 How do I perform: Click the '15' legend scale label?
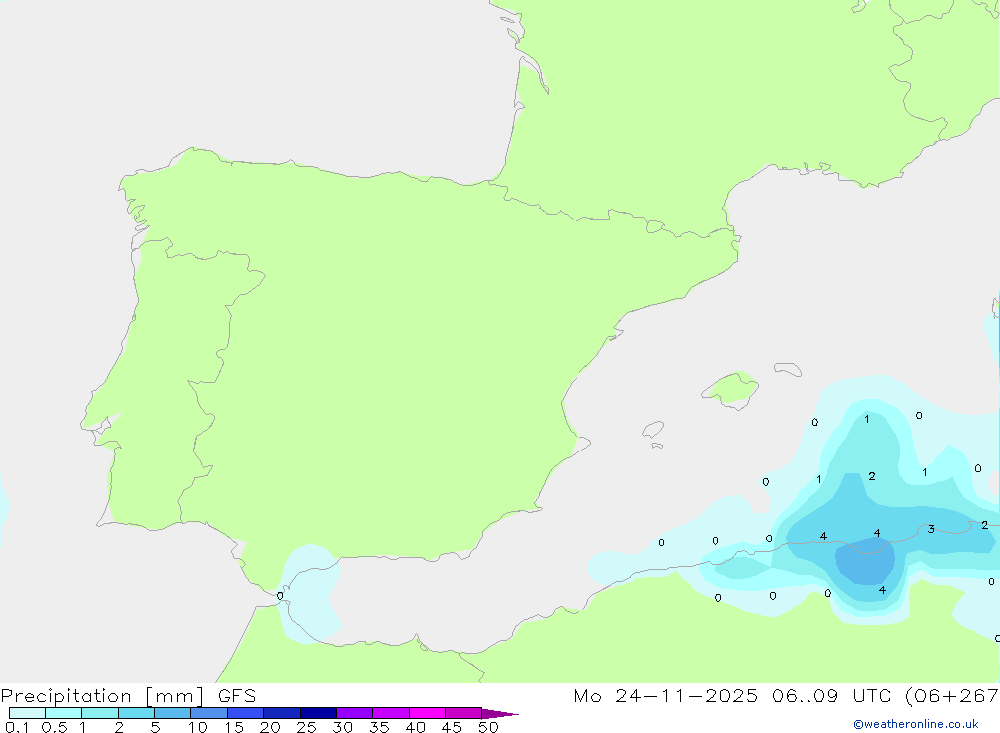pos(234,727)
